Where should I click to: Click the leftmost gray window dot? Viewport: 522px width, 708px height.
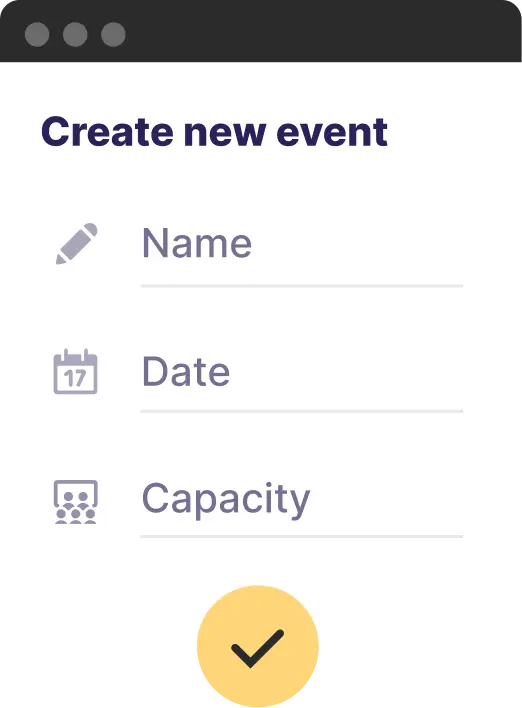pyautogui.click(x=37, y=34)
